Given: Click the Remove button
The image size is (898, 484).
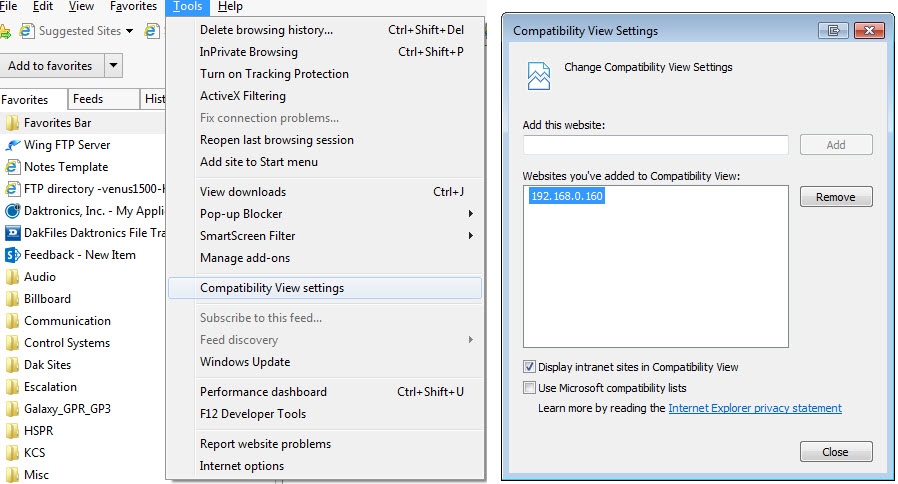Looking at the screenshot, I should [835, 197].
